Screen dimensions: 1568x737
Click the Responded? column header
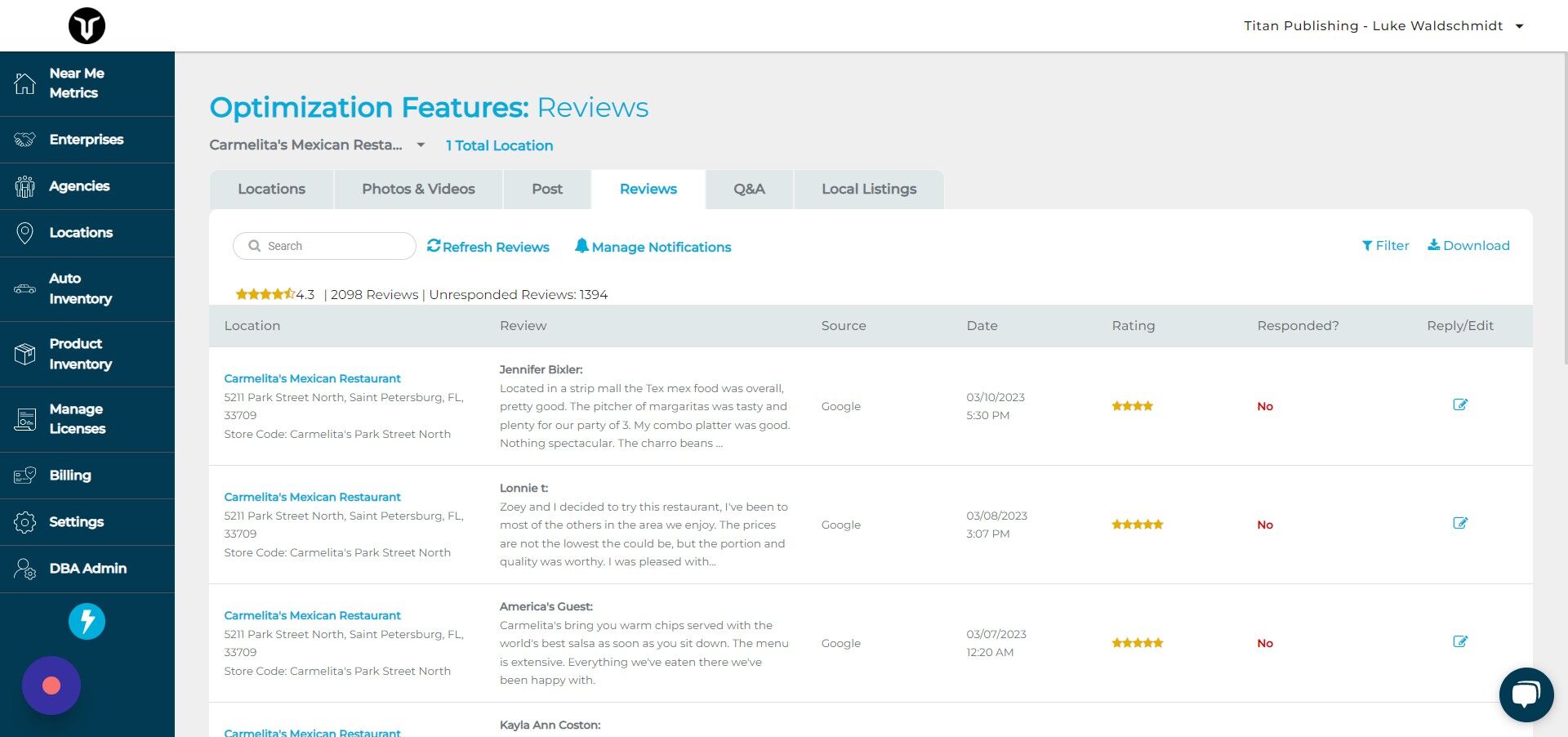pyautogui.click(x=1298, y=325)
